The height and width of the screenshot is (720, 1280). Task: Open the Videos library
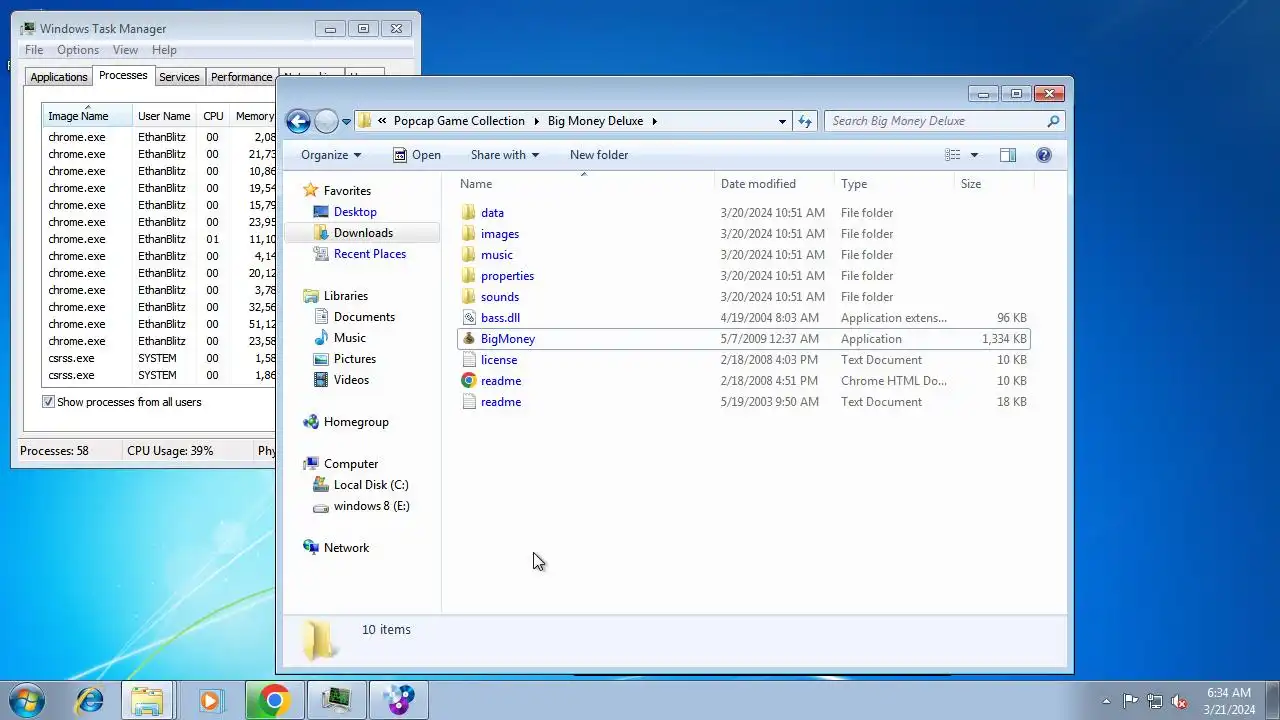351,380
